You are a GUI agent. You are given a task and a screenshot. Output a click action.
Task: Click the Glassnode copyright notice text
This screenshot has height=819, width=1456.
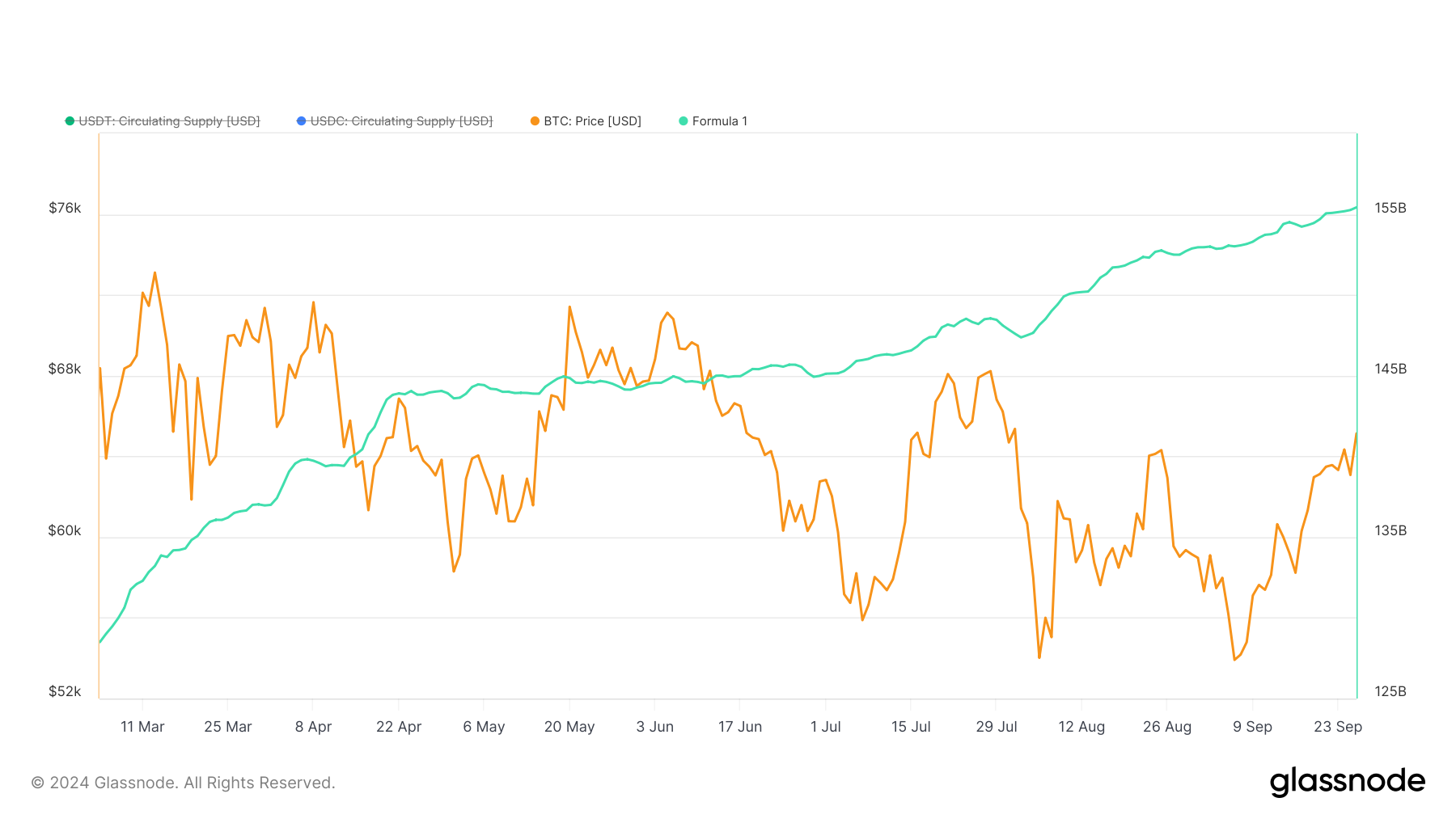point(183,783)
